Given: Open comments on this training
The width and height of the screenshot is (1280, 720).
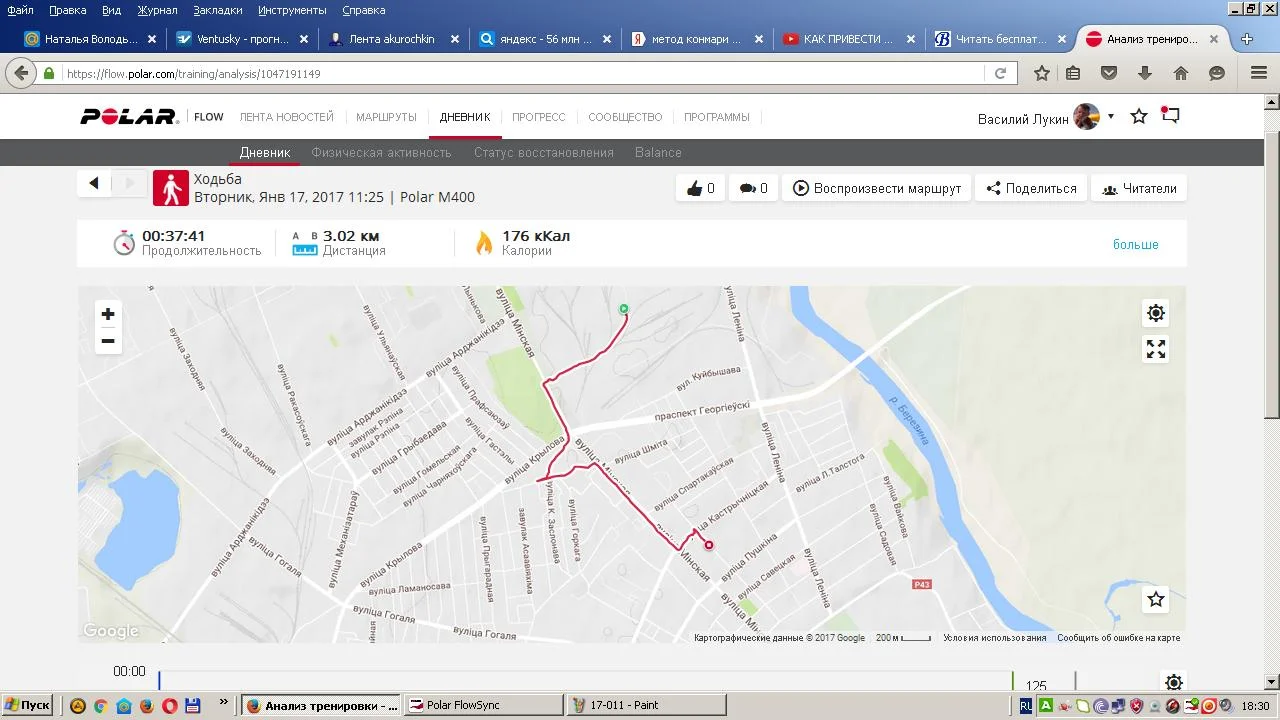Looking at the screenshot, I should (x=753, y=188).
